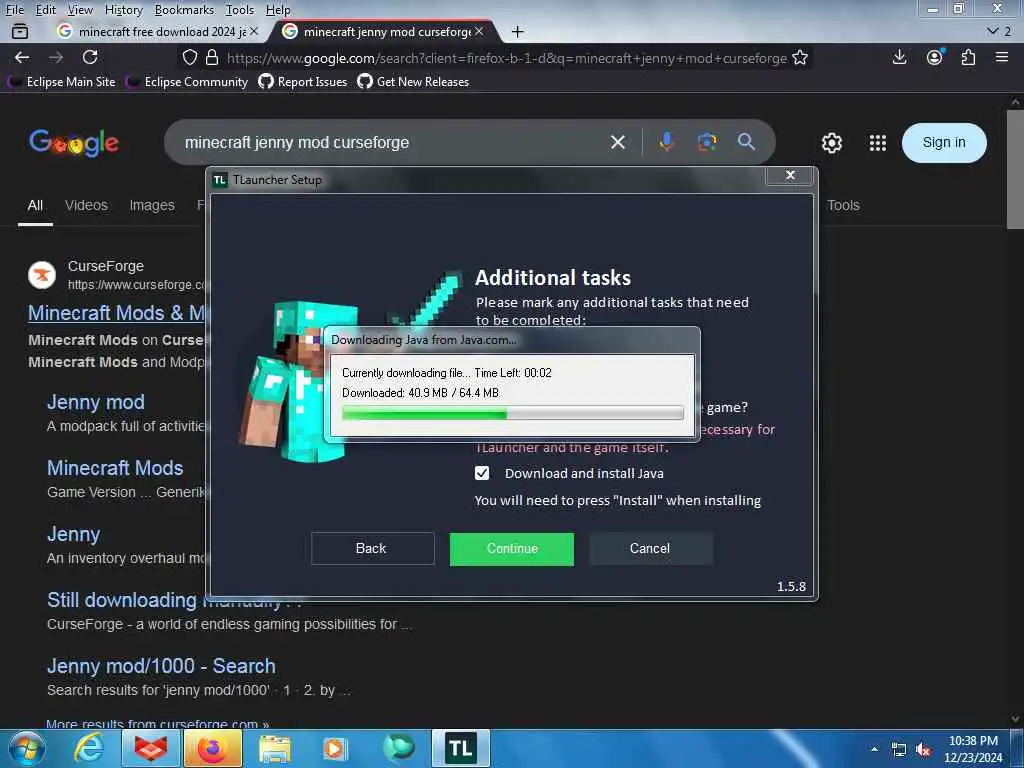Image resolution: width=1024 pixels, height=768 pixels.
Task: Open the Bookmarks menu
Action: (184, 10)
